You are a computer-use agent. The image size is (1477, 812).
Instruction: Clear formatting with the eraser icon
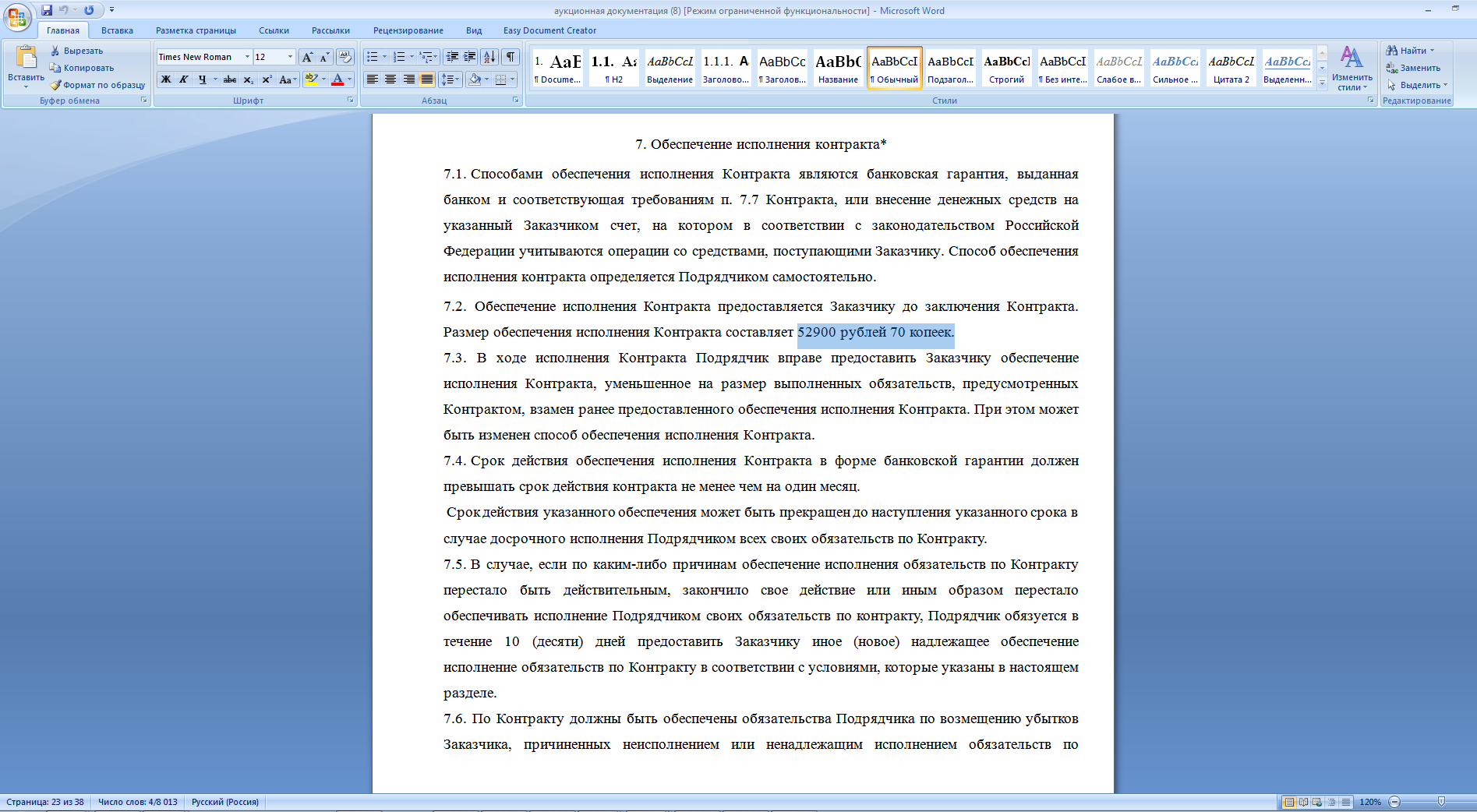pos(345,57)
